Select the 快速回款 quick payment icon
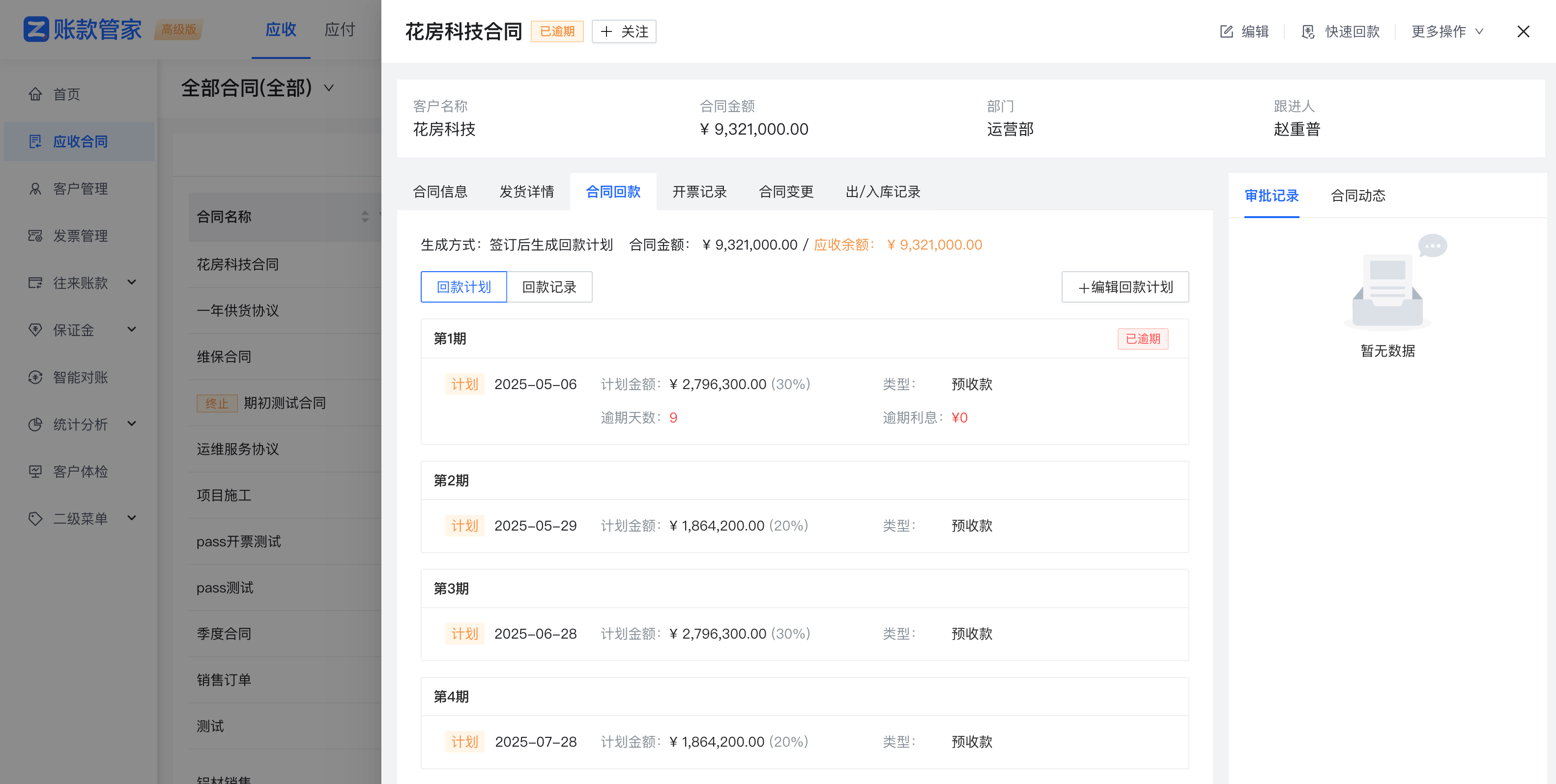The image size is (1556, 784). click(x=1308, y=32)
